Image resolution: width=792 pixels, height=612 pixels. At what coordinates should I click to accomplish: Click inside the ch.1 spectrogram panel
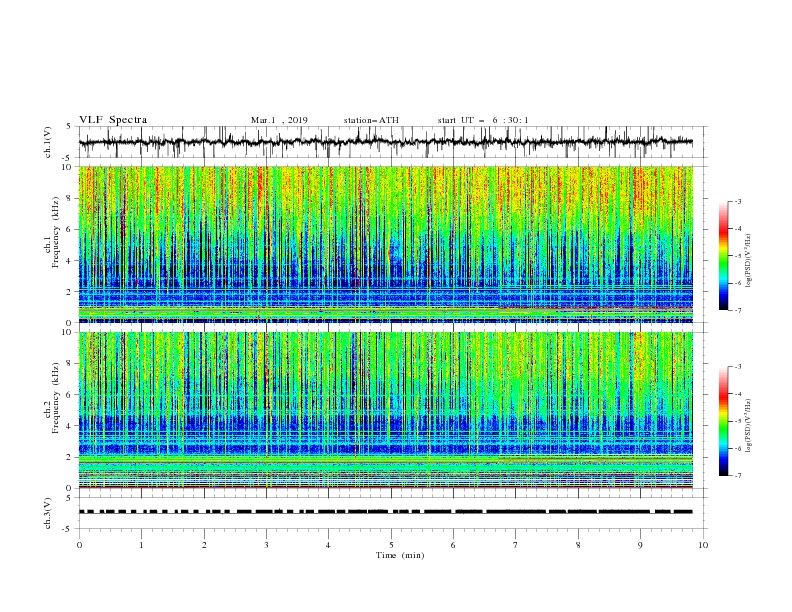[x=386, y=244]
